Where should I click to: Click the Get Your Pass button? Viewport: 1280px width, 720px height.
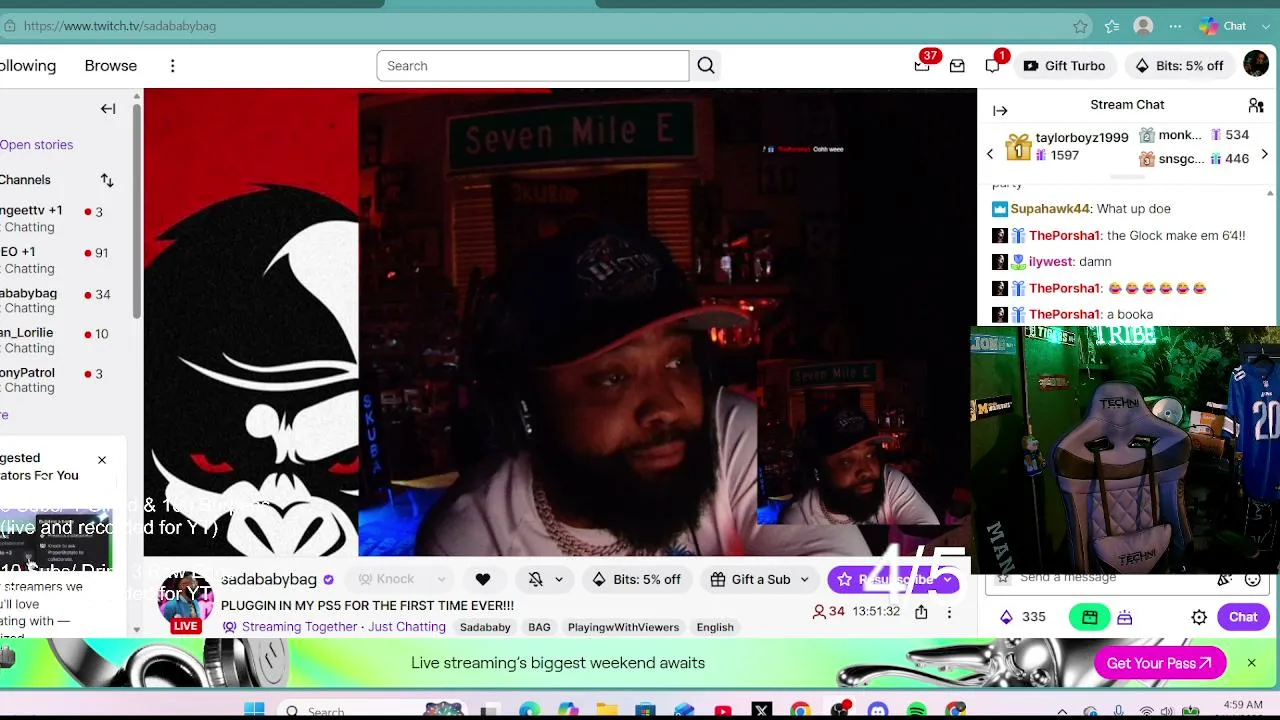click(1160, 663)
